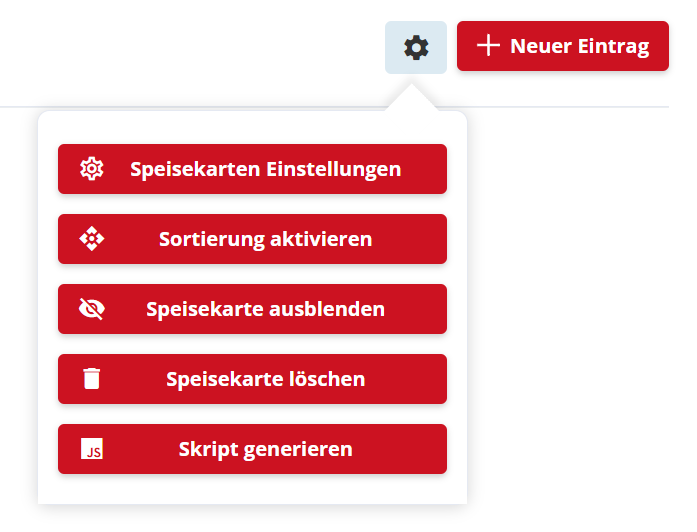Click the JS script file icon
Image resolution: width=697 pixels, height=532 pixels.
[x=92, y=449]
